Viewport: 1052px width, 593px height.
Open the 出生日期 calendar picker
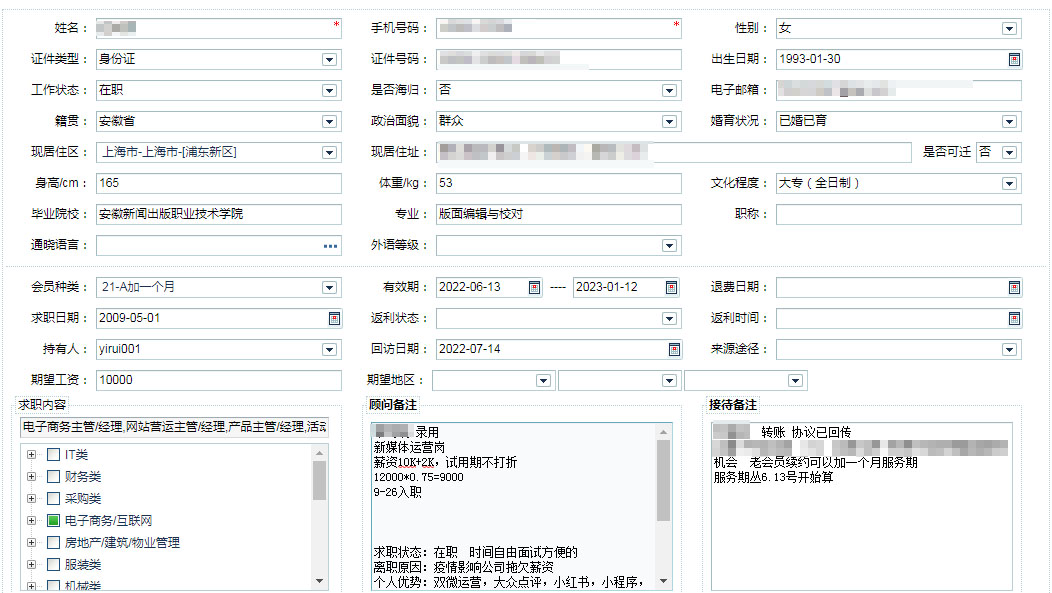[1014, 60]
